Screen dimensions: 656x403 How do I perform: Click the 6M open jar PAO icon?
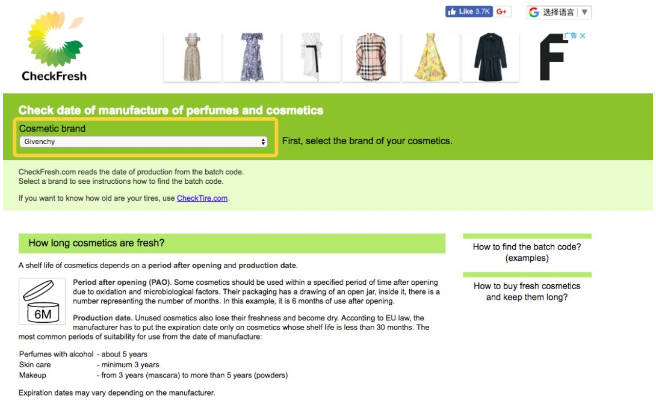[42, 301]
